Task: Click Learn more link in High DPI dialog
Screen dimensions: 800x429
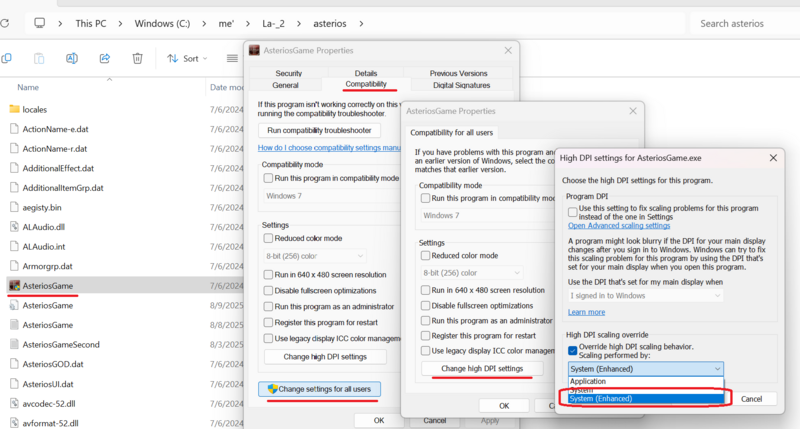Action: click(x=586, y=312)
